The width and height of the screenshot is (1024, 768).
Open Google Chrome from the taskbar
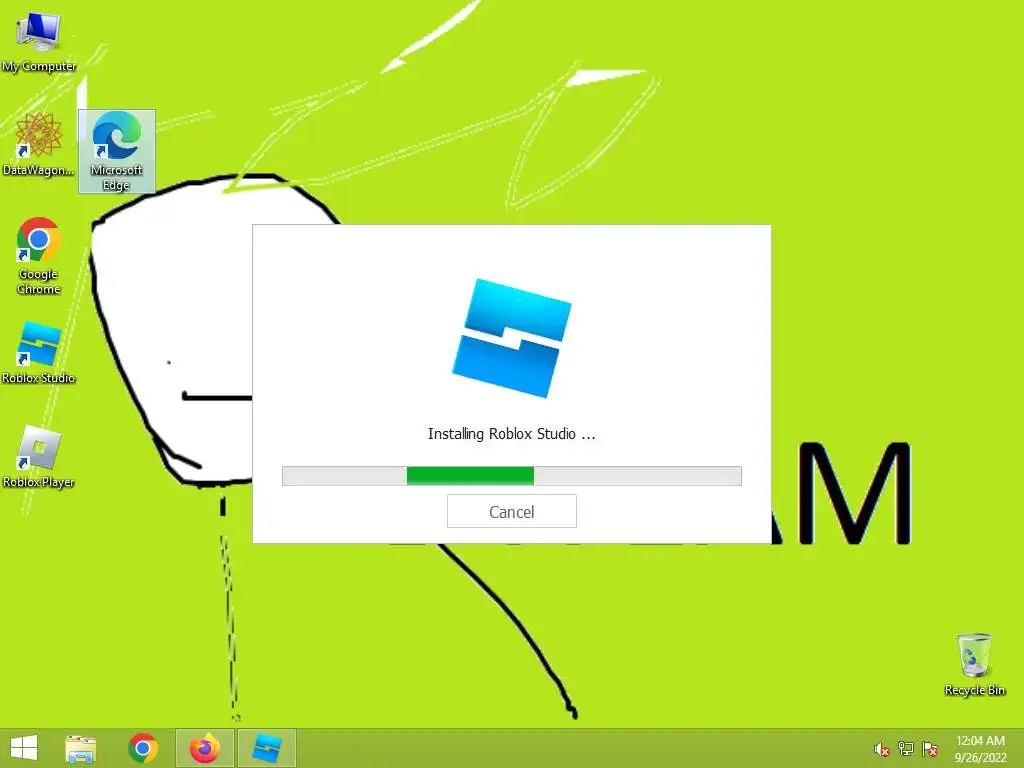pos(143,748)
